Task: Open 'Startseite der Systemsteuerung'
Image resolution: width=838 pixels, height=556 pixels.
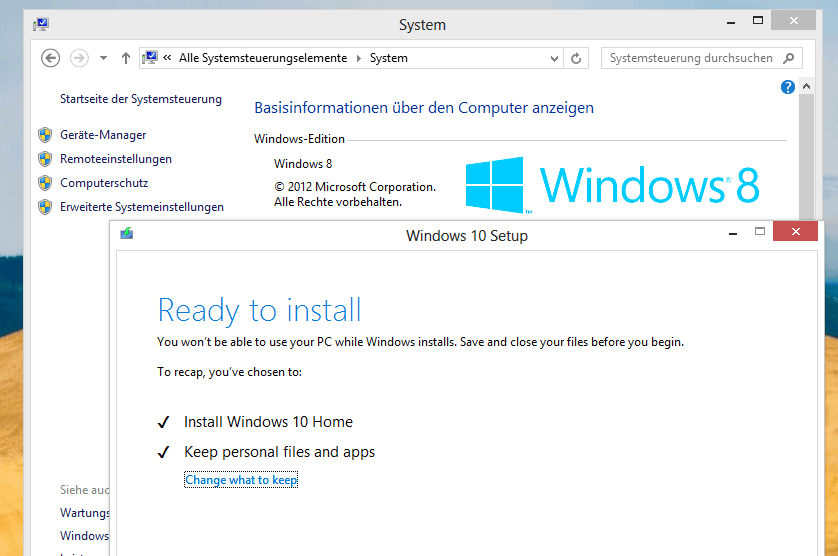Action: click(141, 99)
